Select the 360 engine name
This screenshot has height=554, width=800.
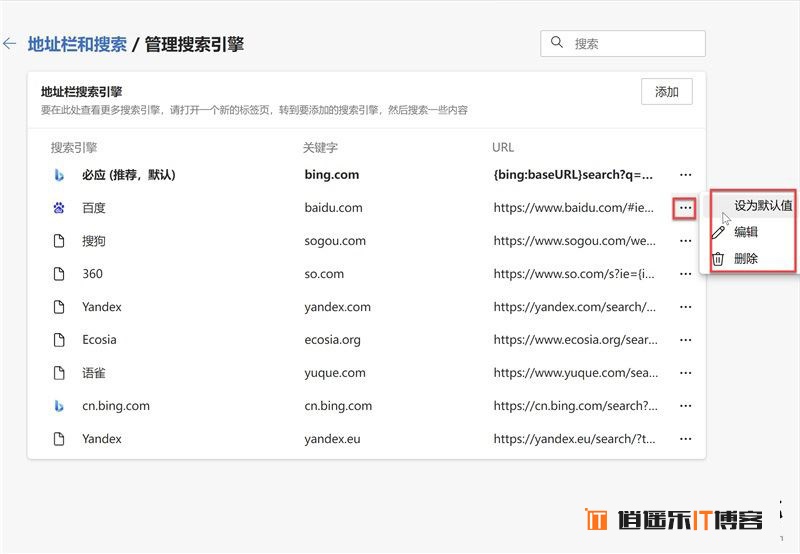click(92, 274)
